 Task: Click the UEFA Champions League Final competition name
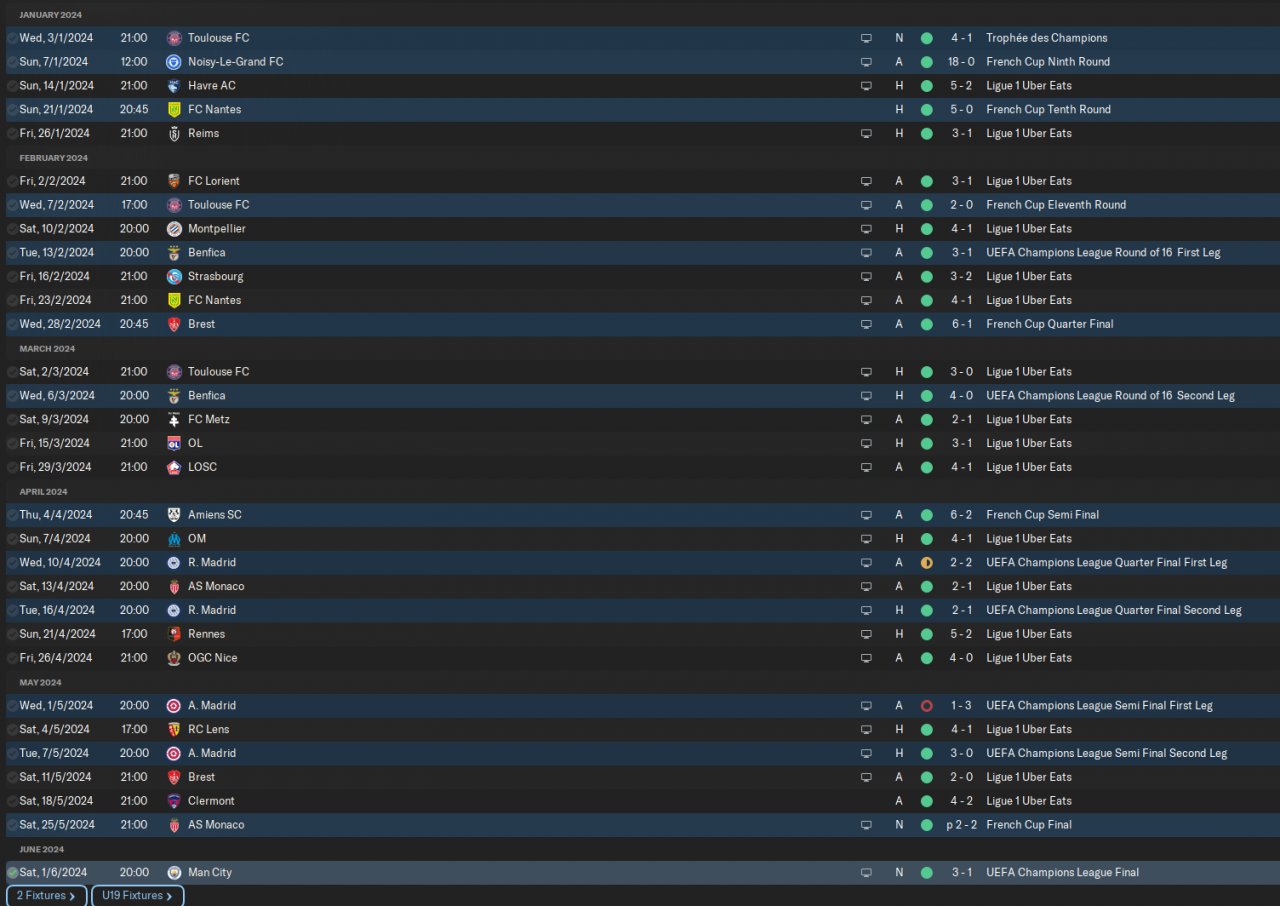(x=1062, y=873)
